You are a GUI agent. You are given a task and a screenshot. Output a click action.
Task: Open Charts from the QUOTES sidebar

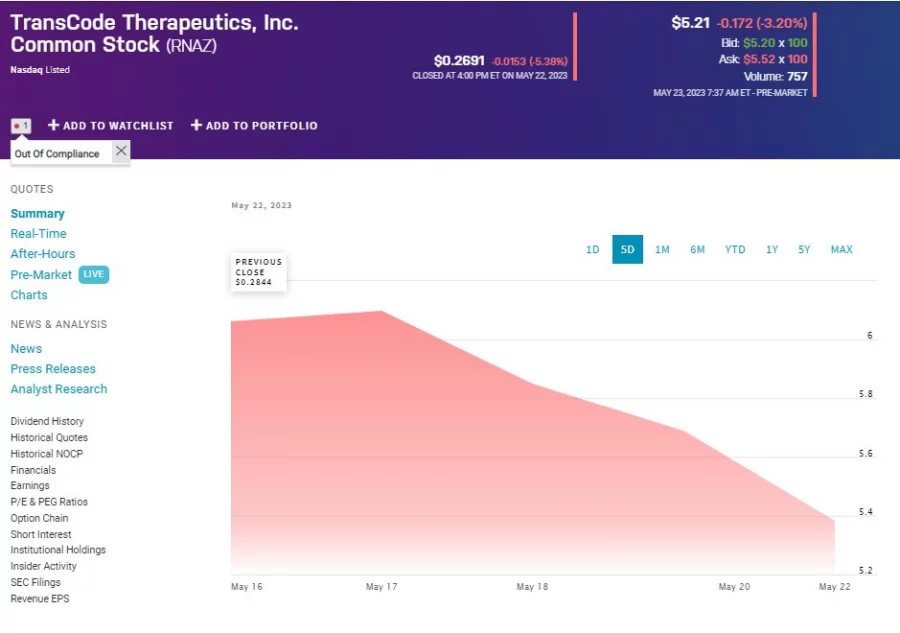[x=28, y=294]
